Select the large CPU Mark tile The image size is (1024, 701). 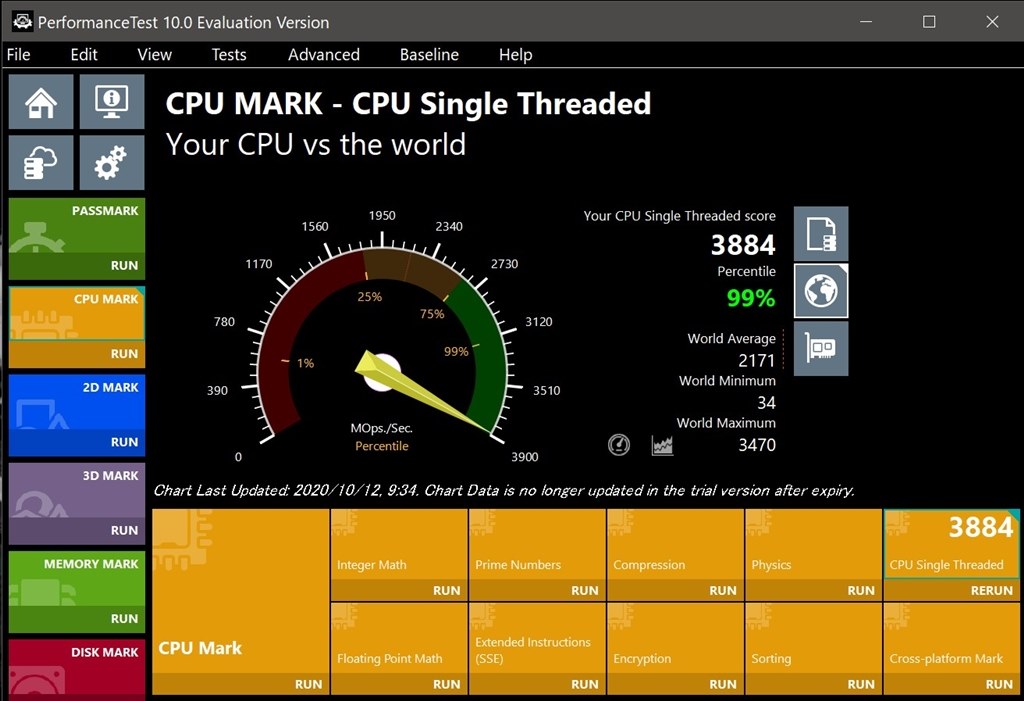pos(241,591)
